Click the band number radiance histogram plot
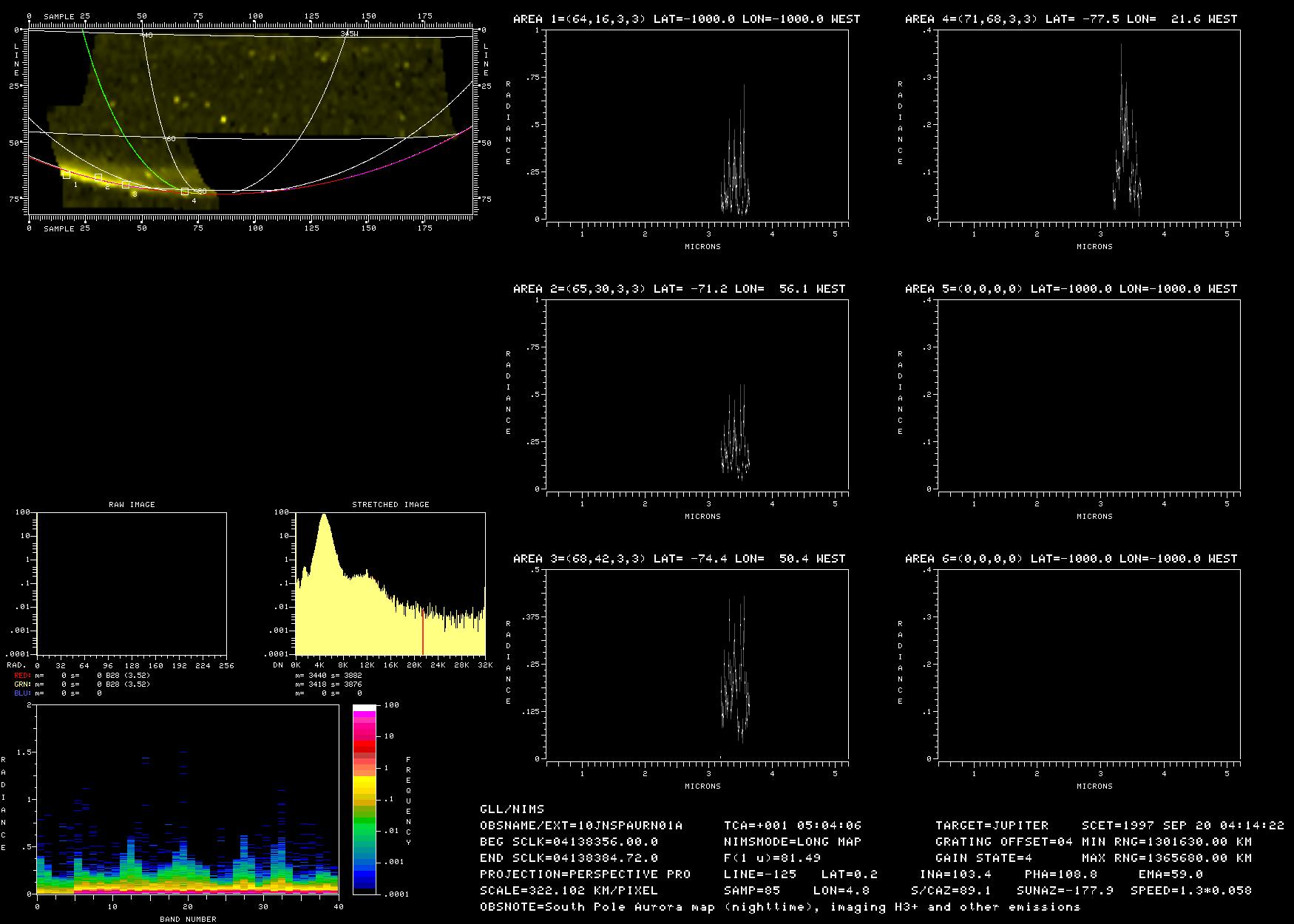The width and height of the screenshot is (1294, 924). point(187,800)
